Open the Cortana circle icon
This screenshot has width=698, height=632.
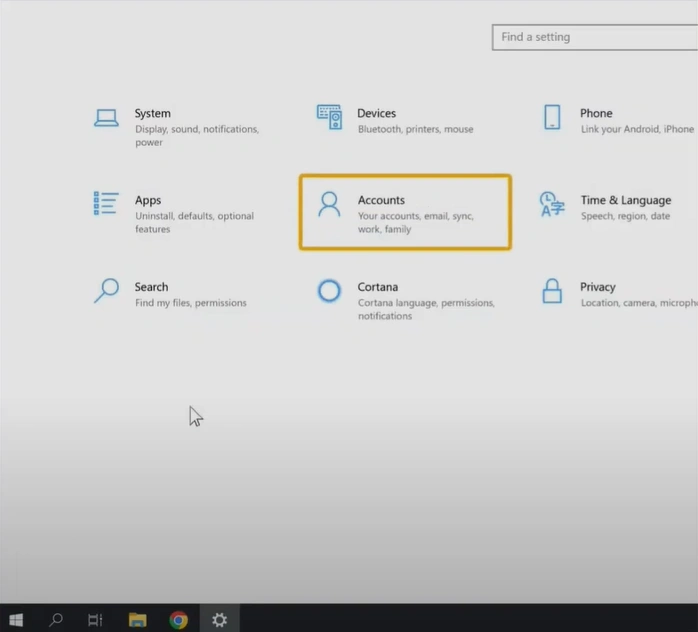(x=329, y=291)
